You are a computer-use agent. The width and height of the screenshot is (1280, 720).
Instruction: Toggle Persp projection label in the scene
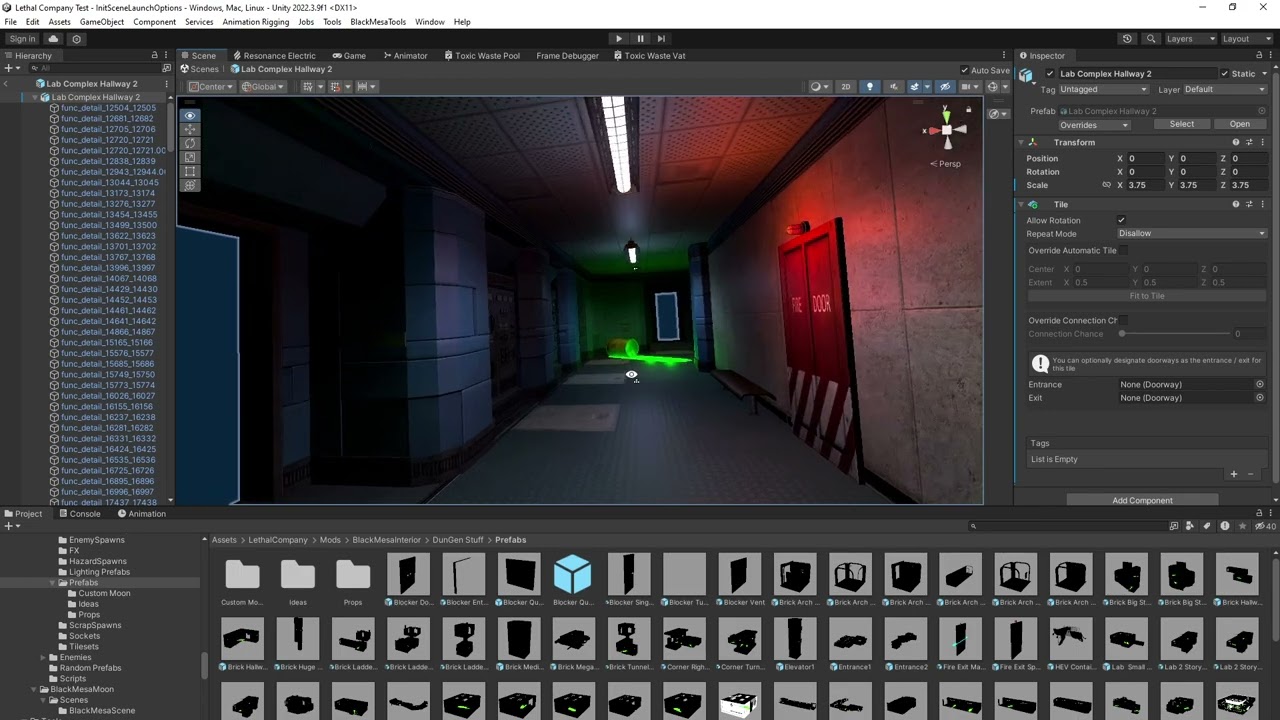946,164
